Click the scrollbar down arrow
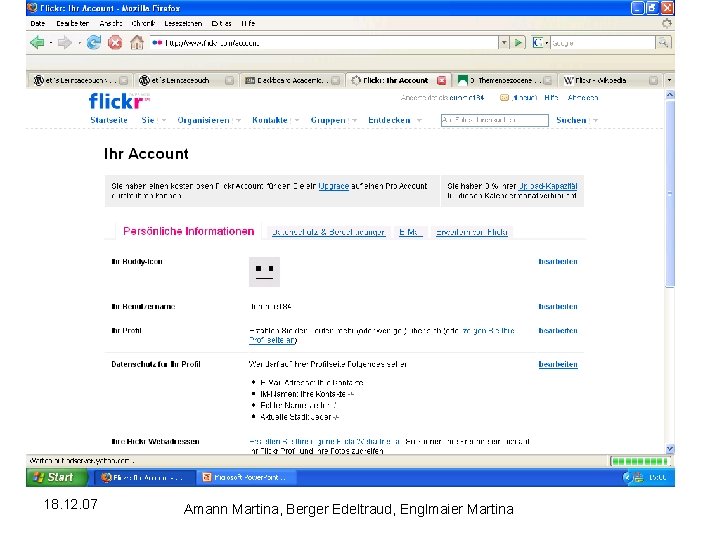The image size is (720, 540). coord(670,449)
